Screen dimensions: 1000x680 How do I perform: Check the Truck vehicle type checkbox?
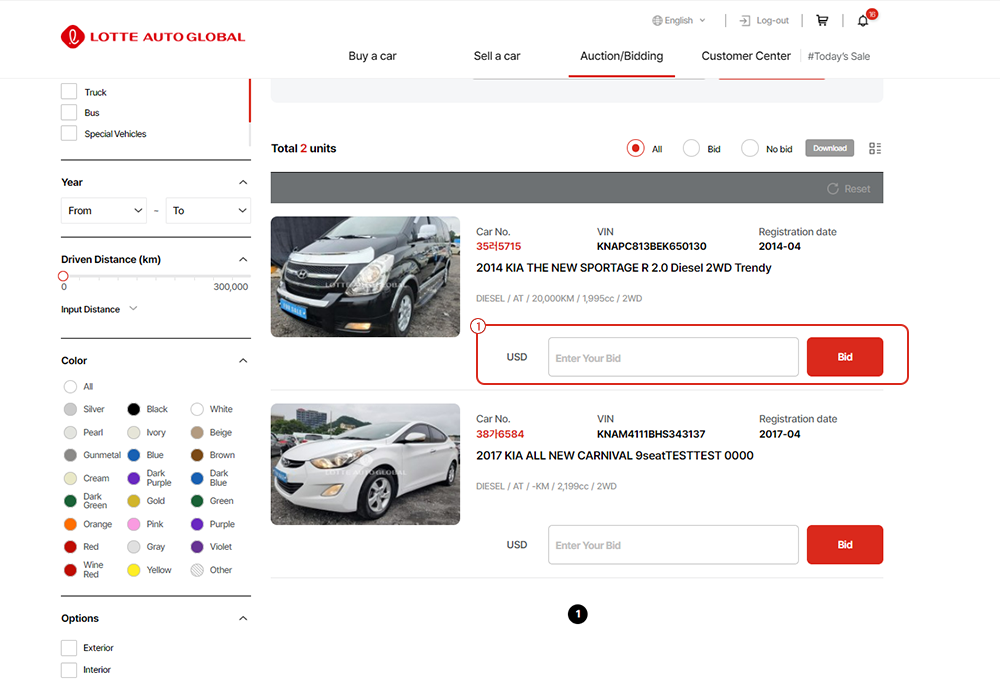(x=69, y=92)
